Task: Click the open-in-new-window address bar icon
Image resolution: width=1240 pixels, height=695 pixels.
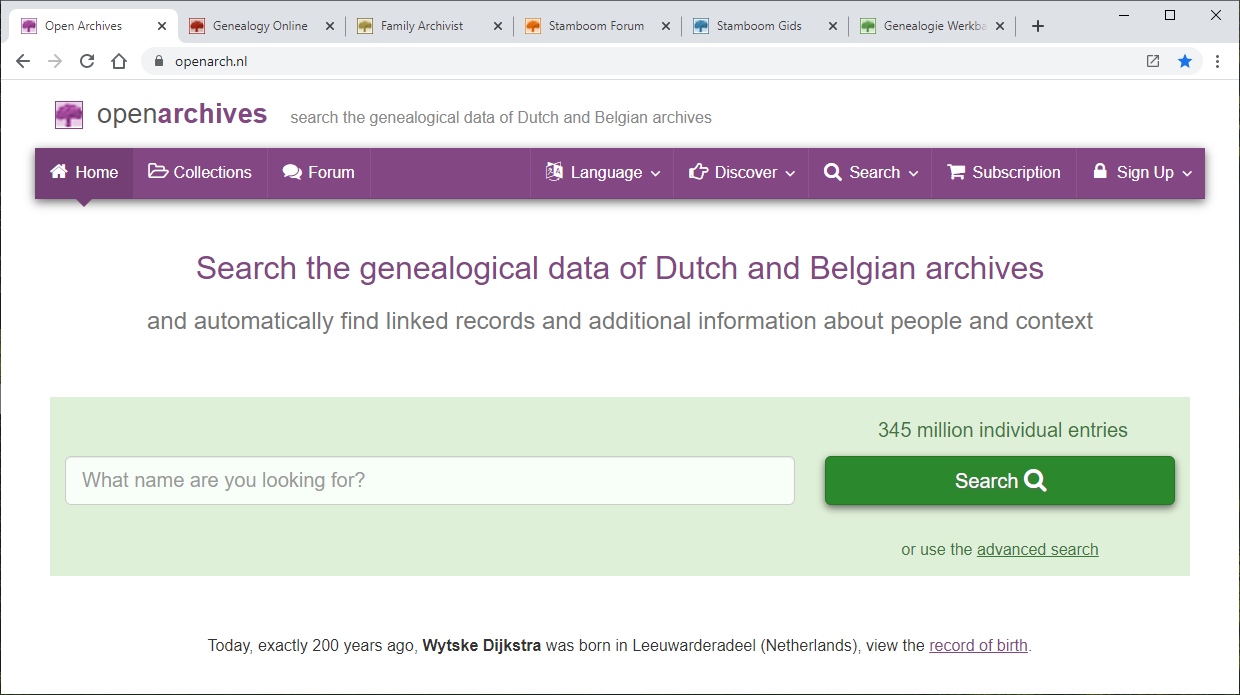Action: click(1153, 61)
